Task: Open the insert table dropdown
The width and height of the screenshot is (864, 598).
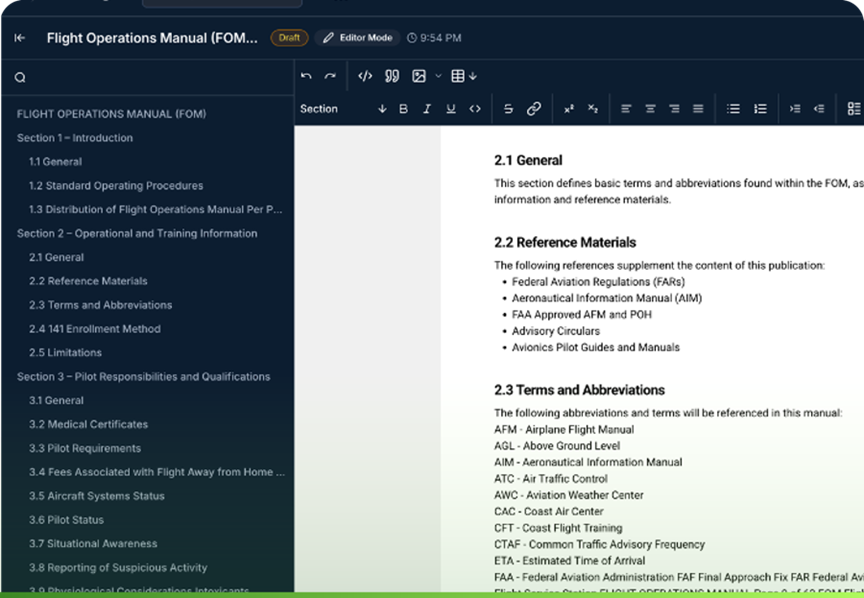Action: click(464, 76)
